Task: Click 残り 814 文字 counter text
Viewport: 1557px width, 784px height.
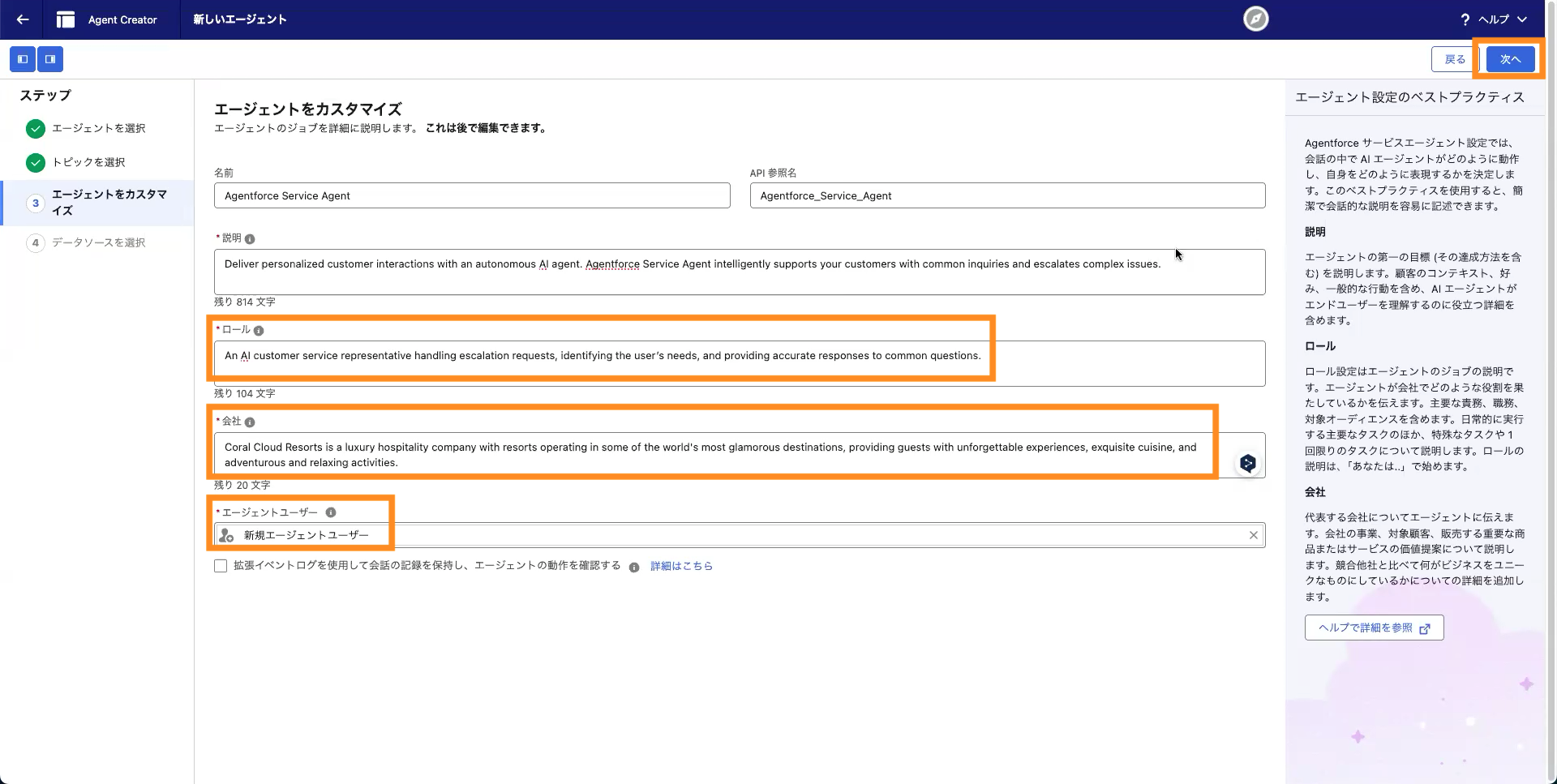Action: coord(245,302)
